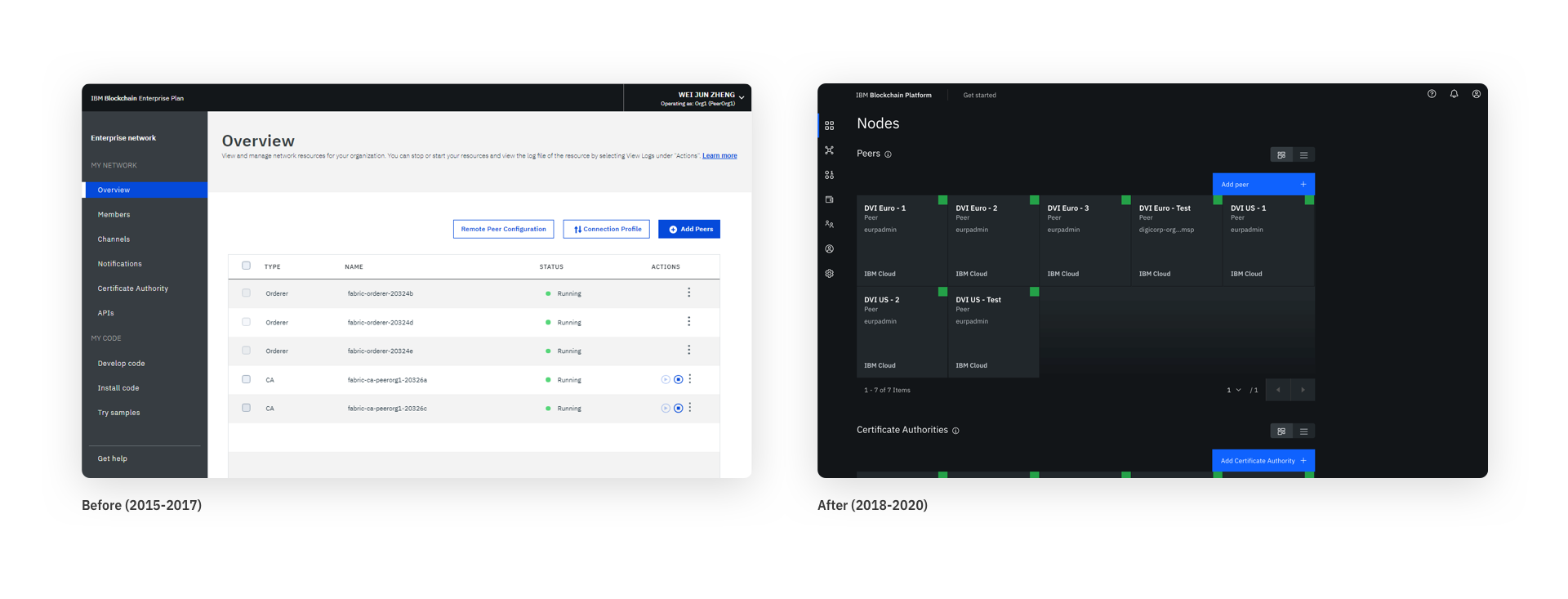The width and height of the screenshot is (1568, 599).
Task: Expand the WEI JUN ZHENG user dropdown
Action: coord(741,97)
